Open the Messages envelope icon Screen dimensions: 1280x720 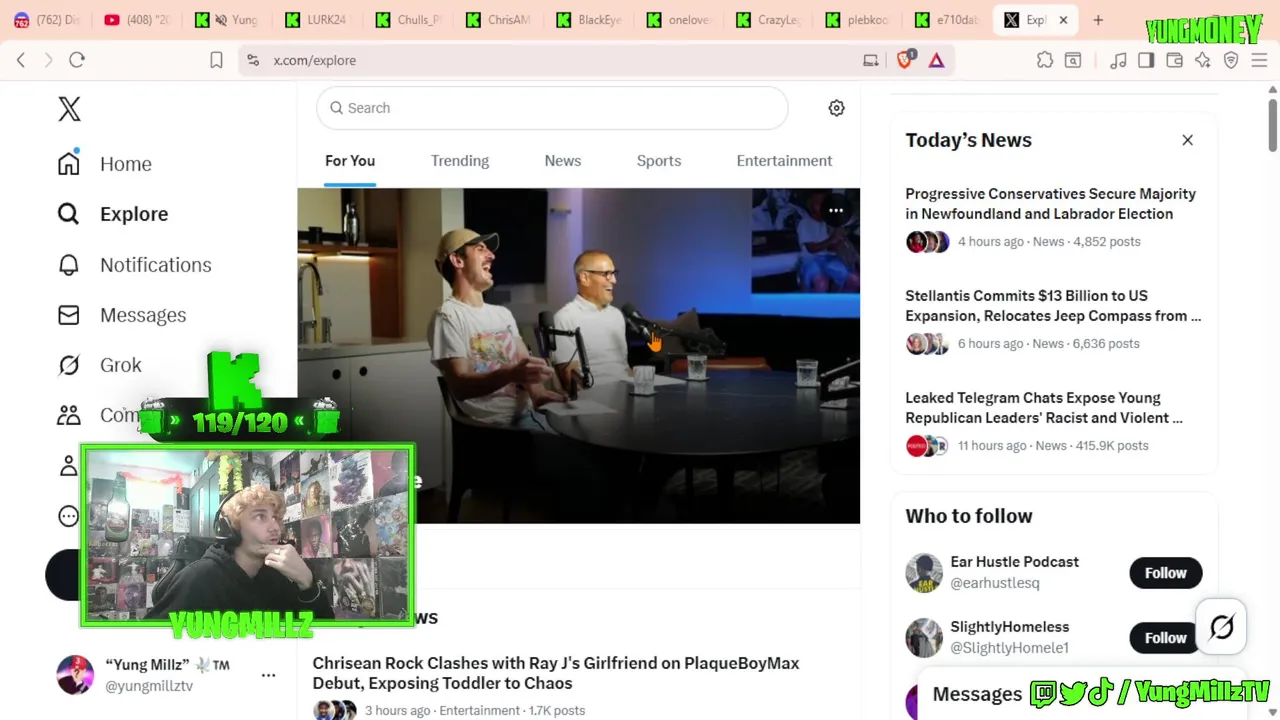pos(68,315)
